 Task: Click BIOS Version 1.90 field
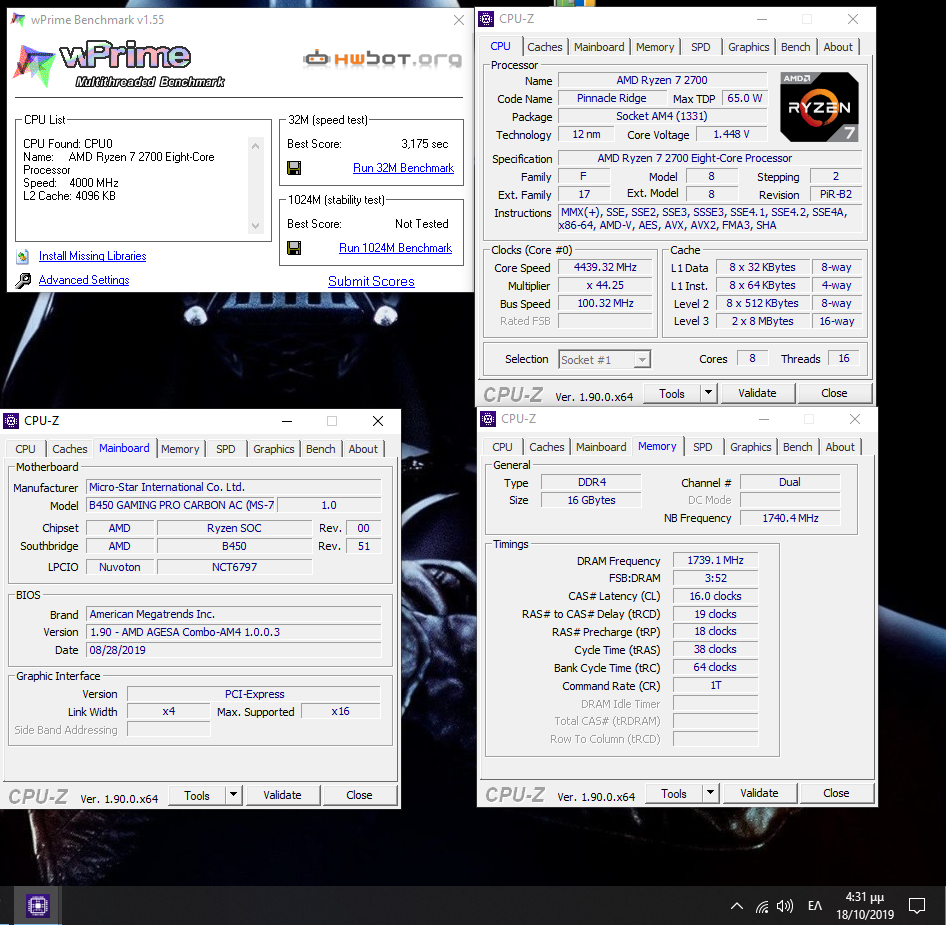pos(233,632)
